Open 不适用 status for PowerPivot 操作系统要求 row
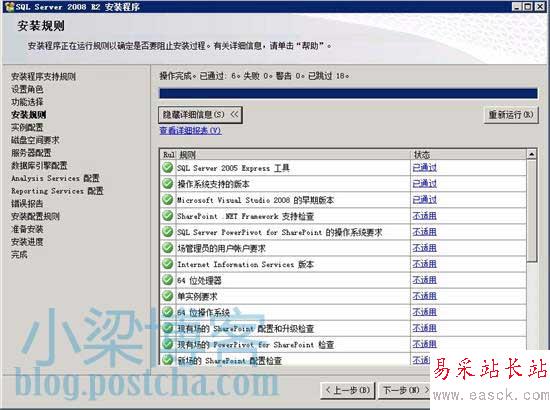The image size is (550, 410). coord(425,232)
